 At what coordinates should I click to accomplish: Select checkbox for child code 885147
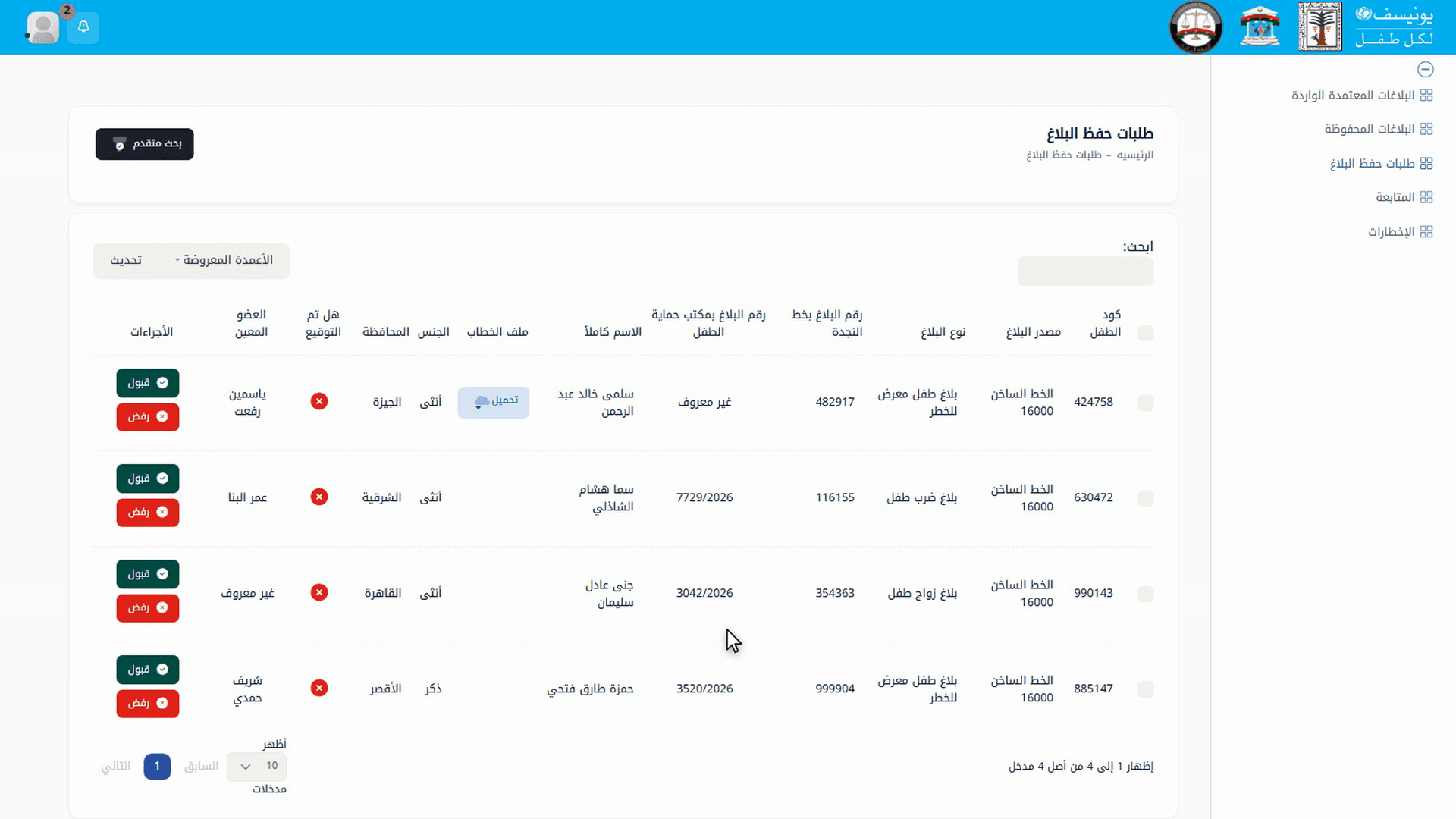click(1146, 689)
